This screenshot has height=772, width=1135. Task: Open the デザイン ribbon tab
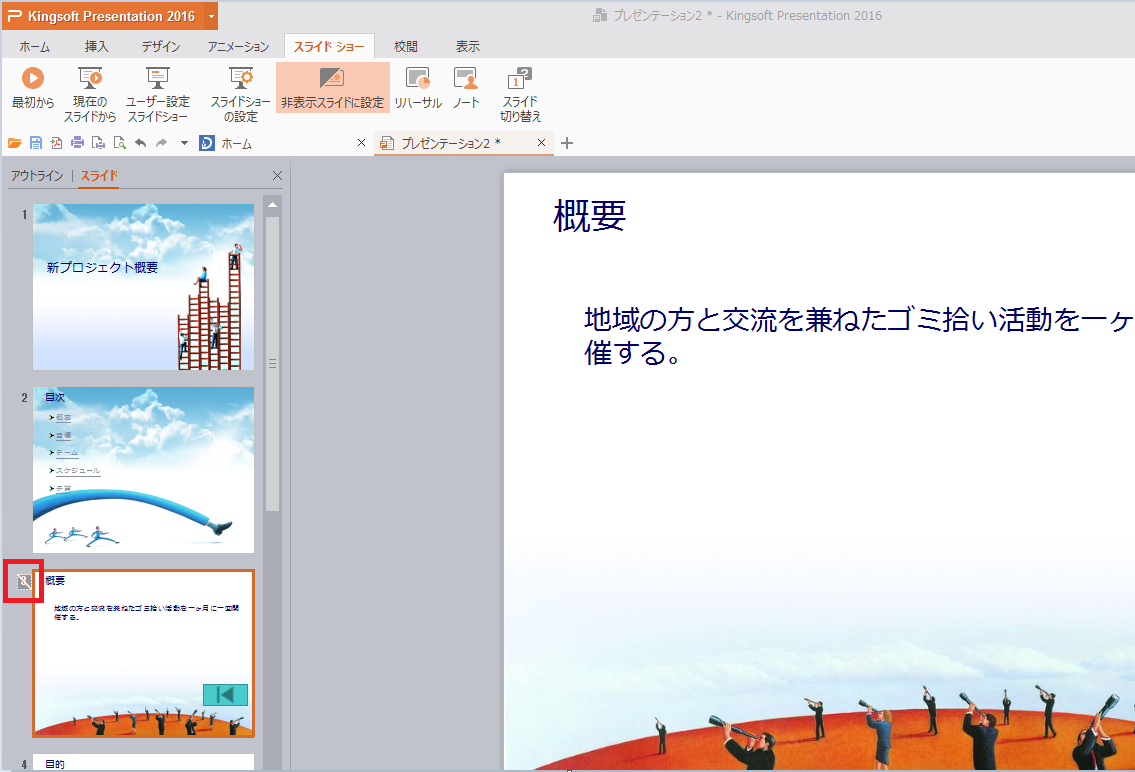pos(161,46)
